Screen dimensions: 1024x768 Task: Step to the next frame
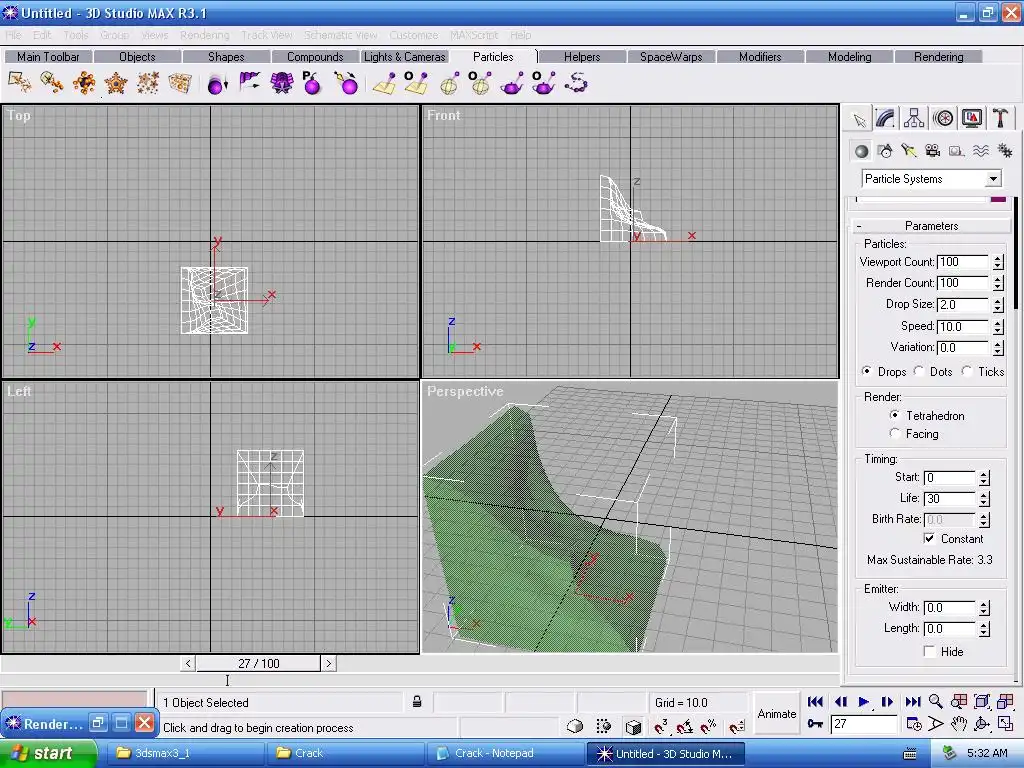(887, 701)
